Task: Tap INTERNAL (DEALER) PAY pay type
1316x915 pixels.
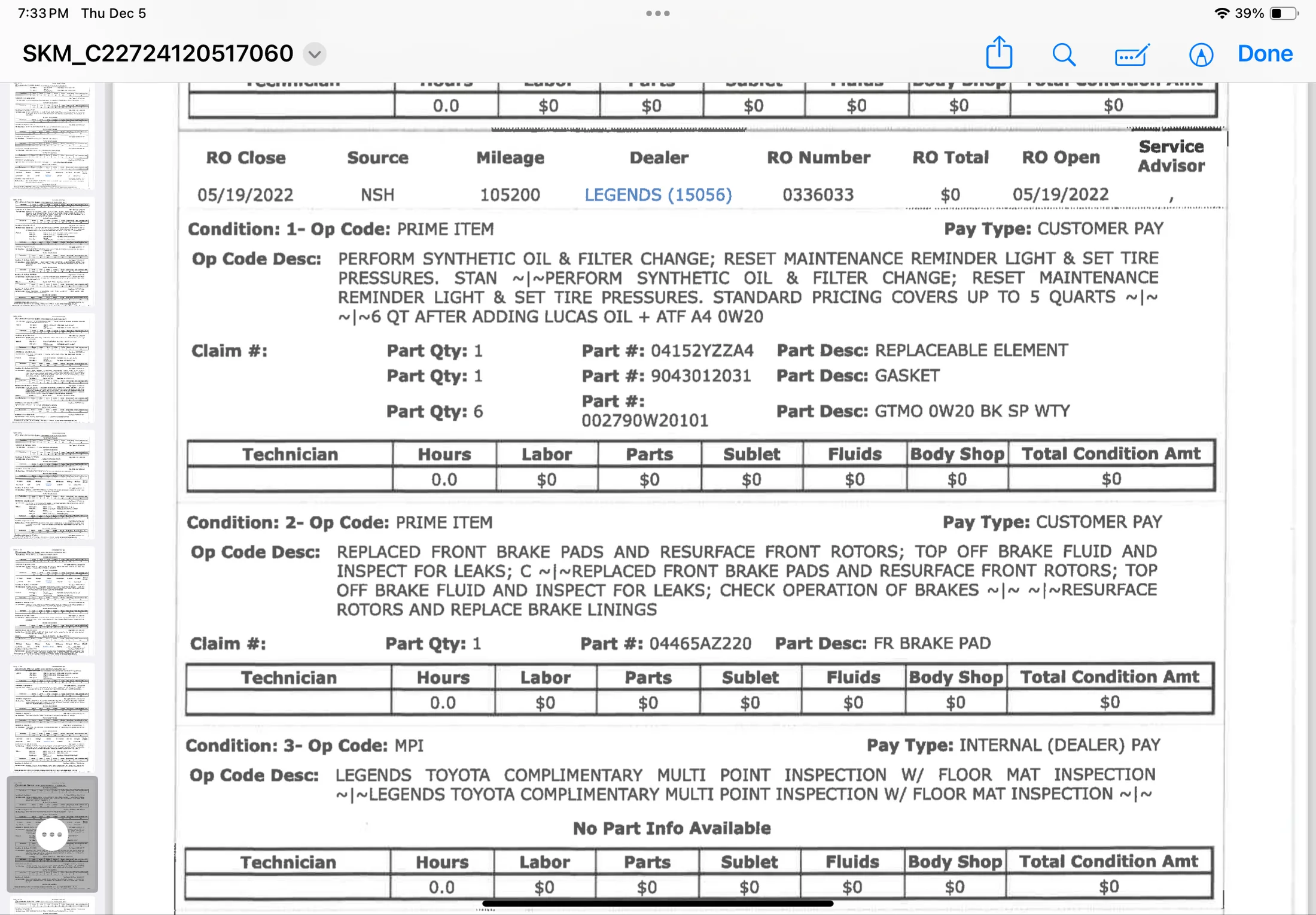Action: tap(1059, 745)
